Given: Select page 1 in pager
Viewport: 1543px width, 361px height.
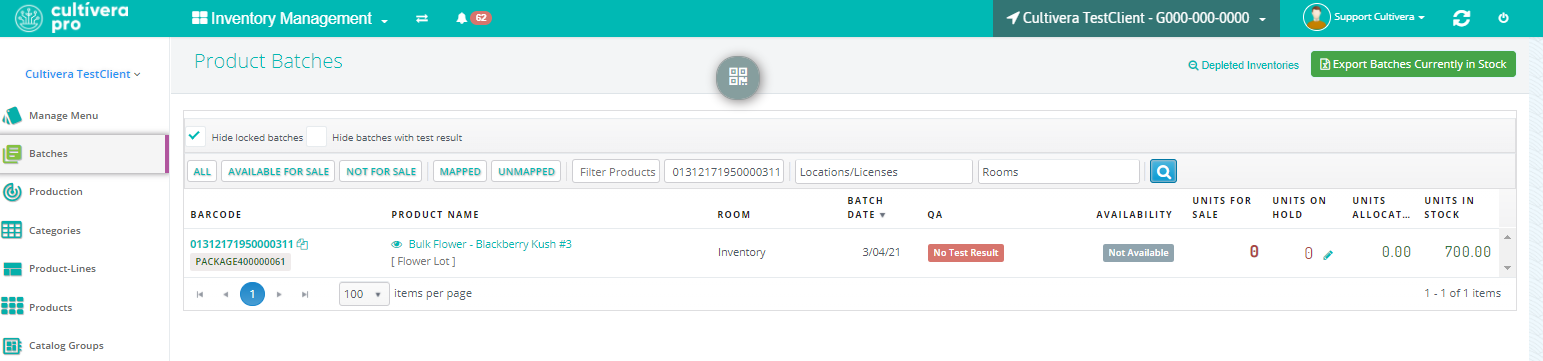Looking at the screenshot, I should 253,294.
